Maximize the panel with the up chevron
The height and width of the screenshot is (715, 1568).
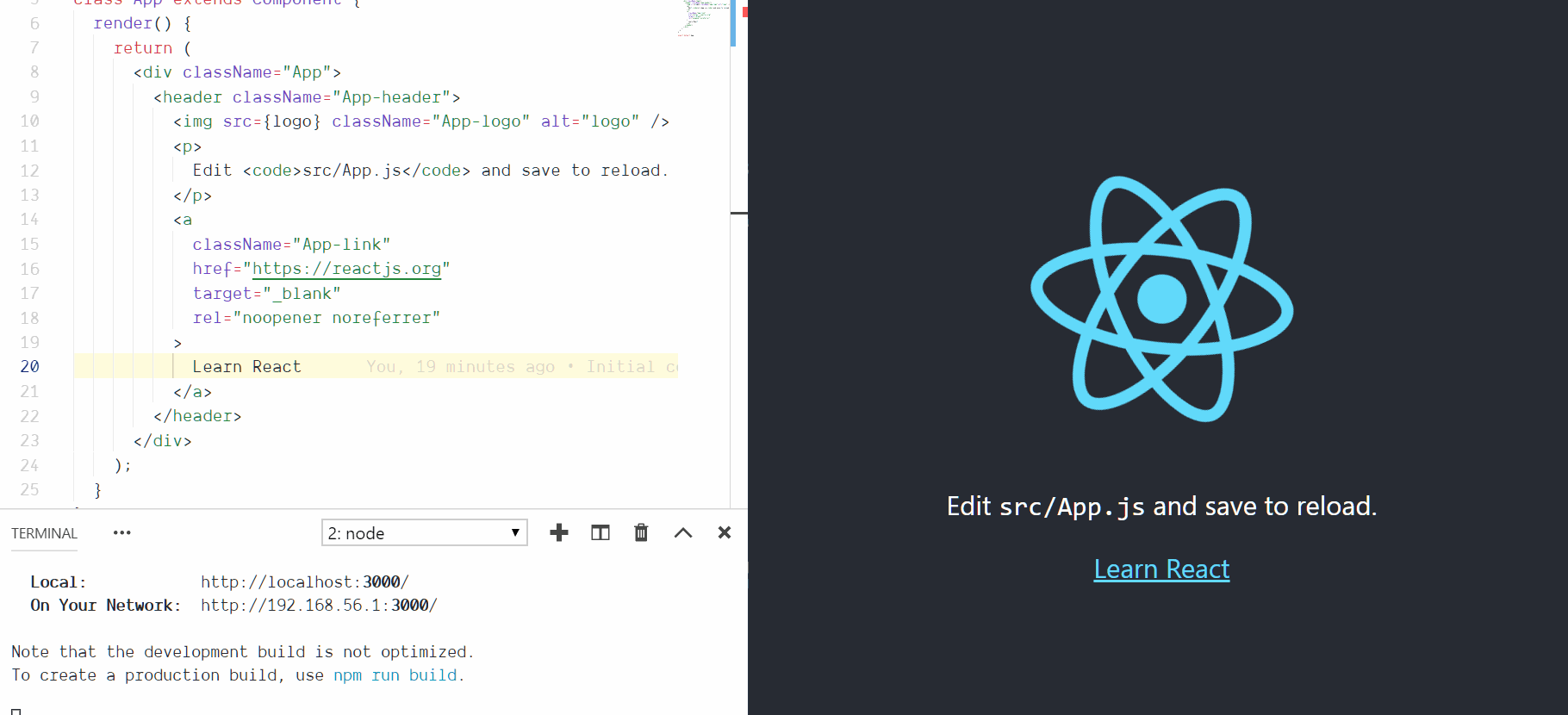683,533
